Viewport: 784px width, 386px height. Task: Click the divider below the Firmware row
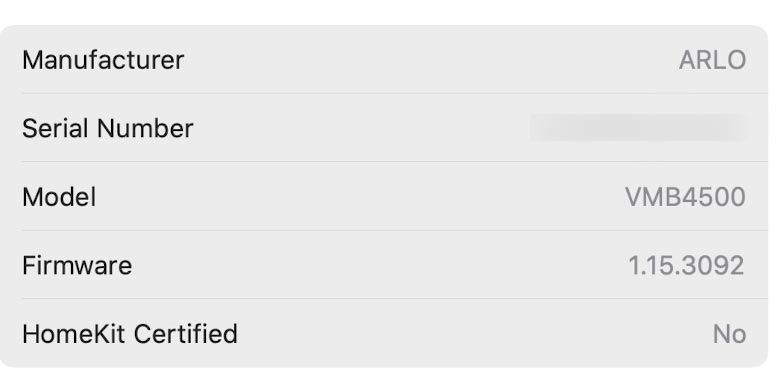pos(394,298)
